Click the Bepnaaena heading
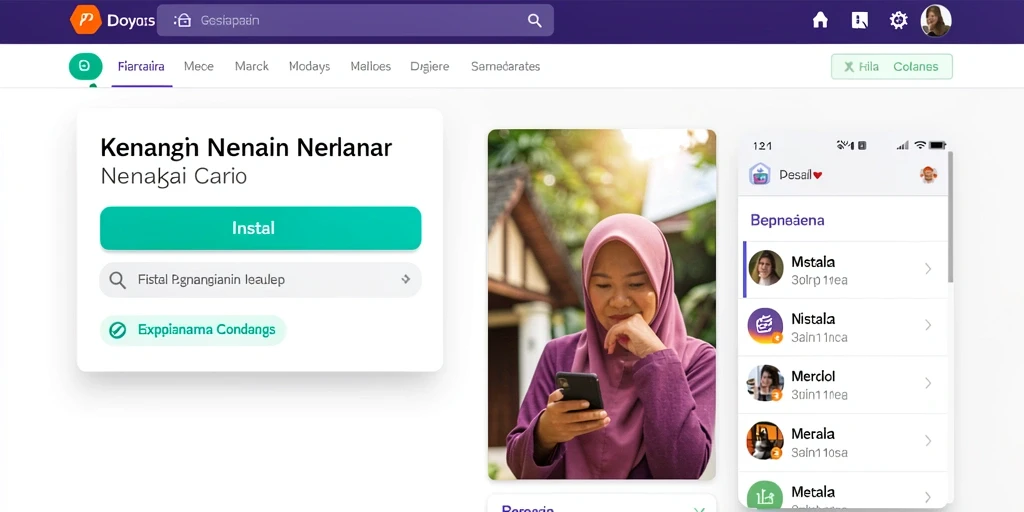This screenshot has height=512, width=1024. [x=787, y=220]
